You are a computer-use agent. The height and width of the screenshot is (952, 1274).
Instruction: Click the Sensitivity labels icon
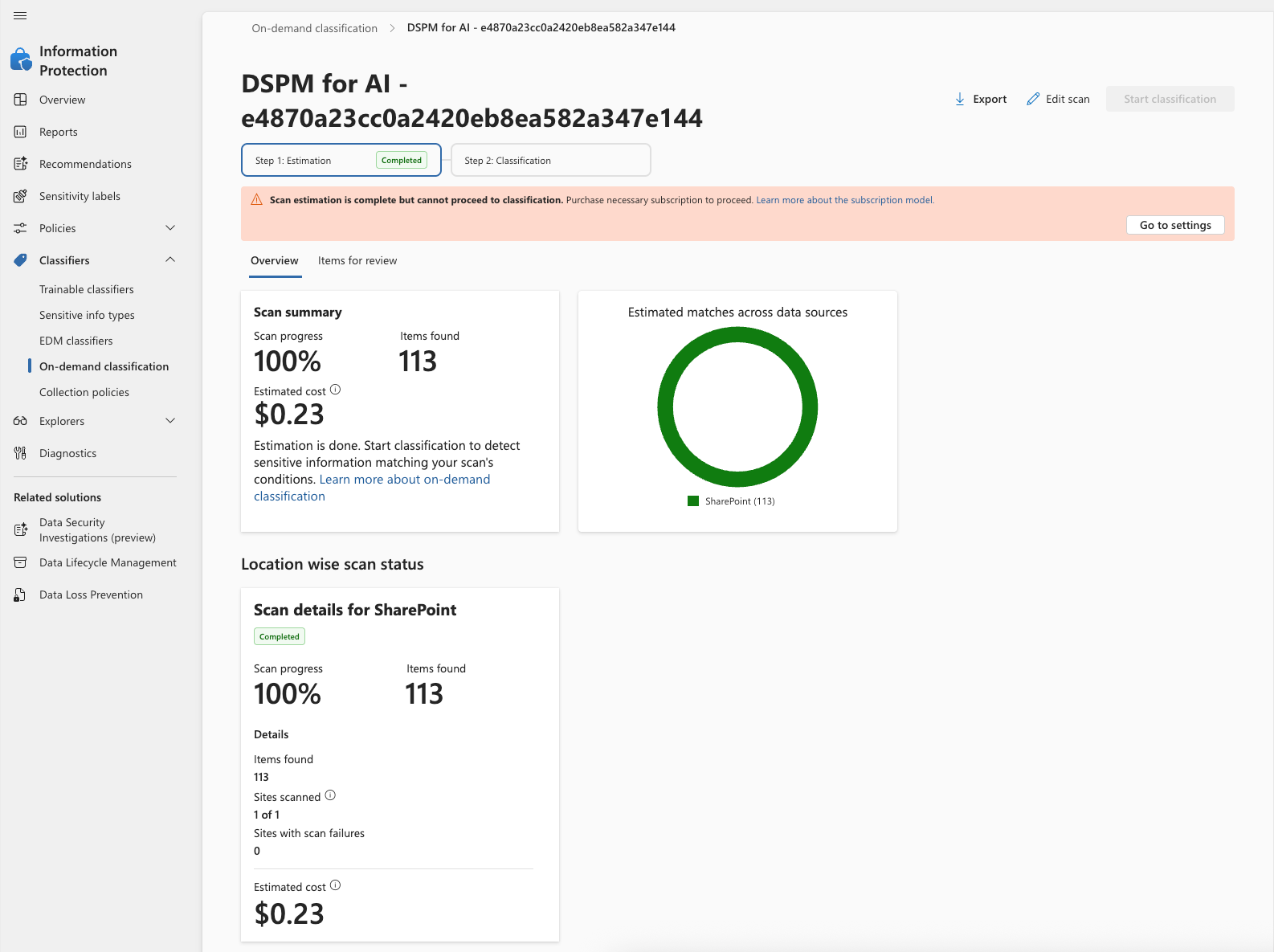pos(21,196)
